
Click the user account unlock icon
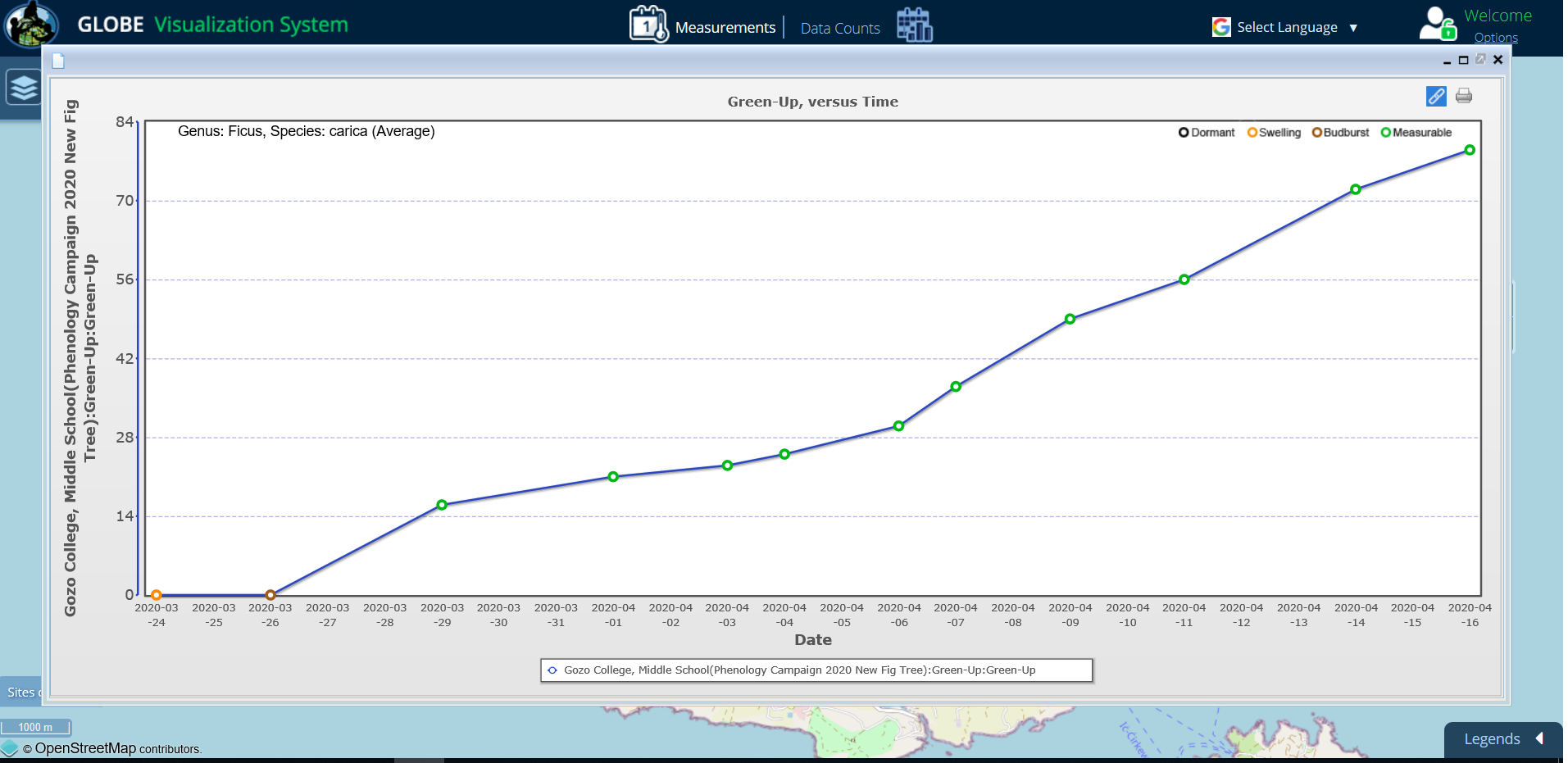(x=1437, y=24)
